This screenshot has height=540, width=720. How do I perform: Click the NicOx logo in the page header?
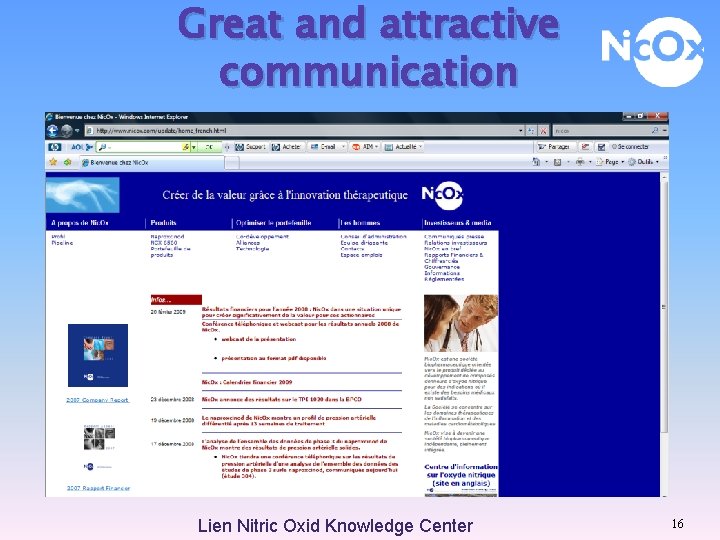442,195
